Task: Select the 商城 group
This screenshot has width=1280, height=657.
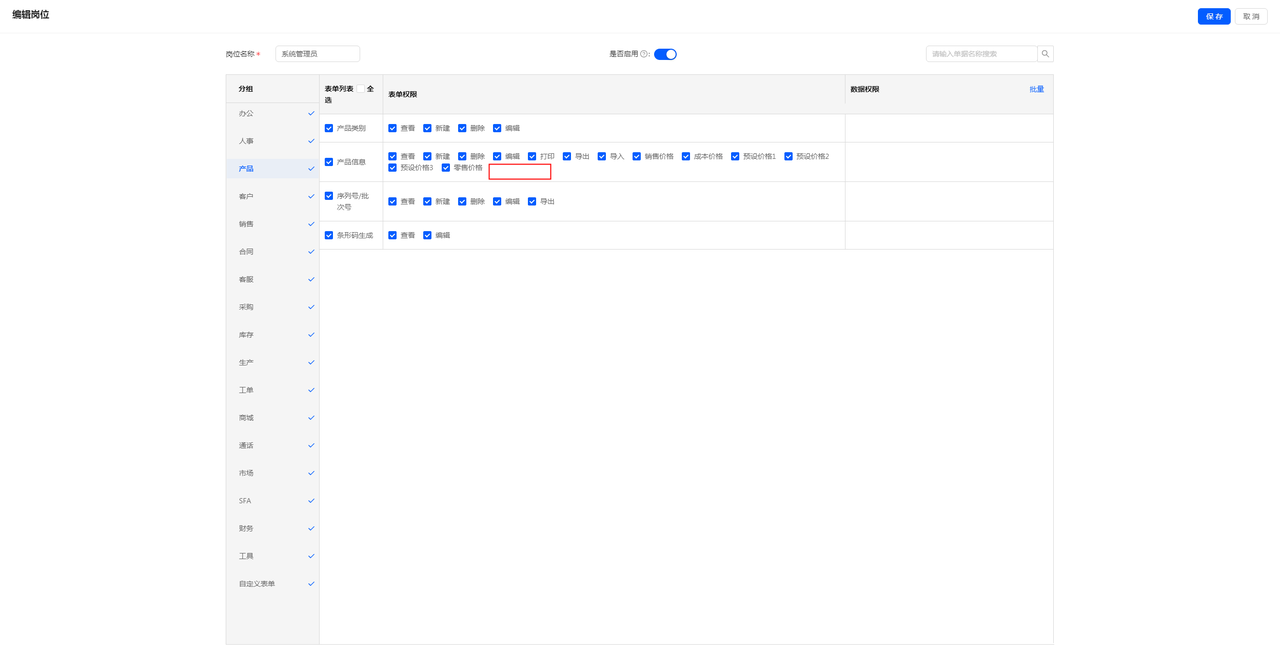Action: pyautogui.click(x=272, y=418)
